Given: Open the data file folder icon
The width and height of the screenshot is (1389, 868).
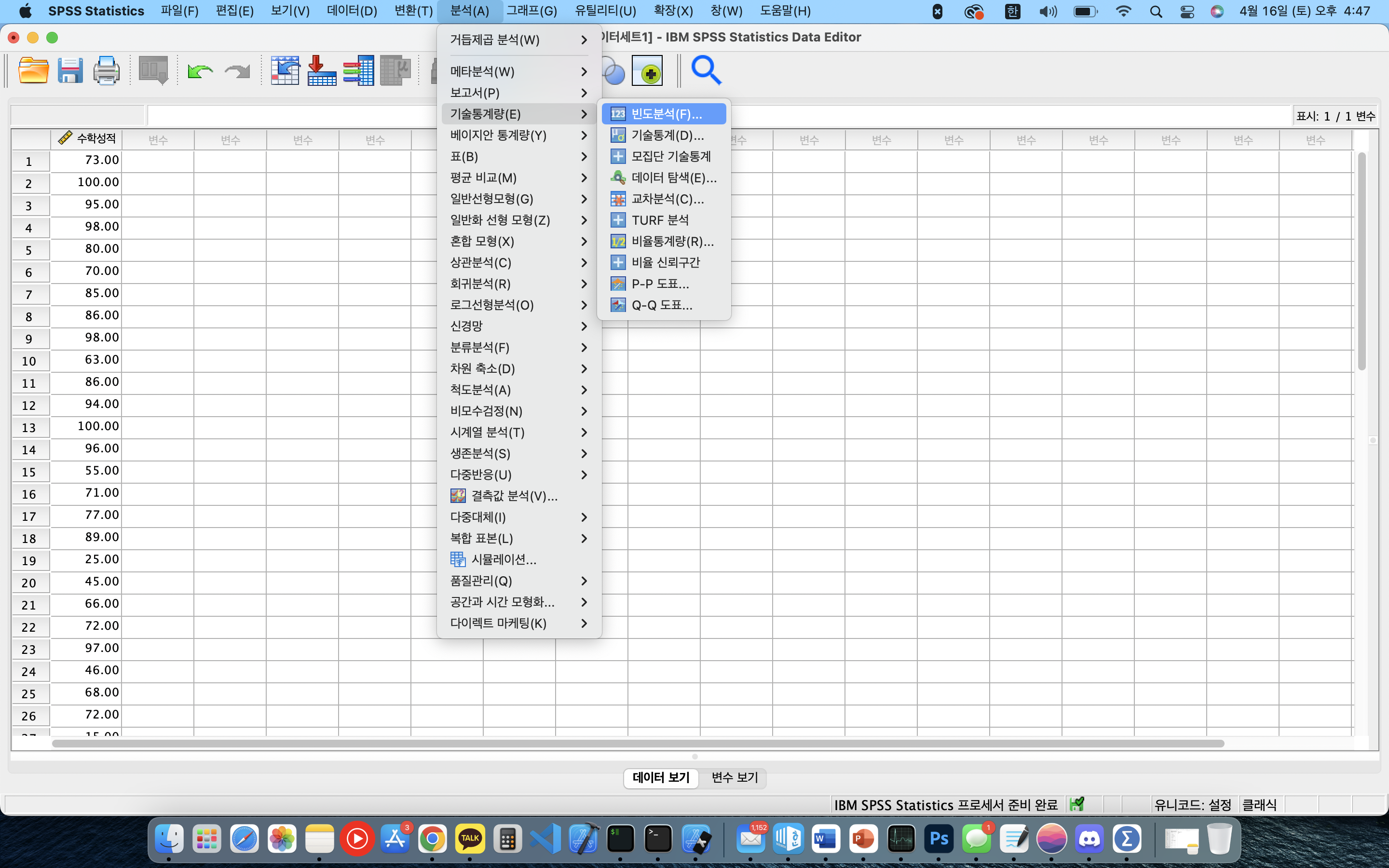Looking at the screenshot, I should (x=33, y=70).
